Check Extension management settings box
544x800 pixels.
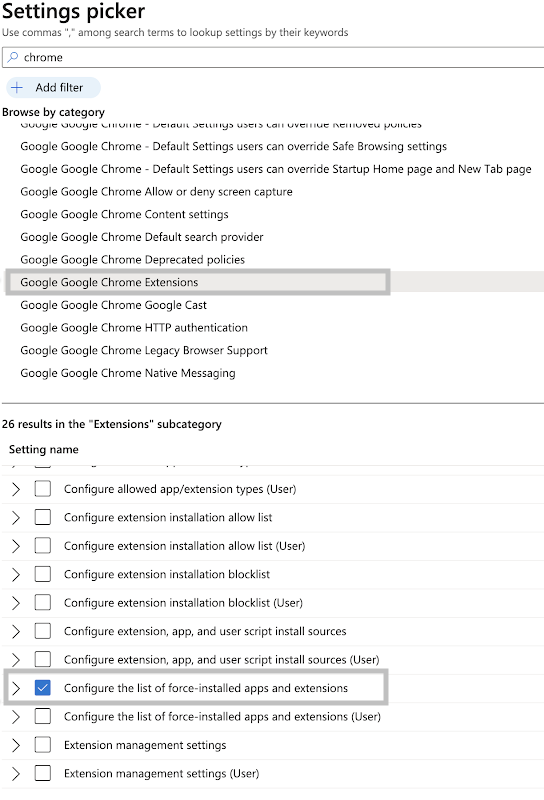point(43,745)
